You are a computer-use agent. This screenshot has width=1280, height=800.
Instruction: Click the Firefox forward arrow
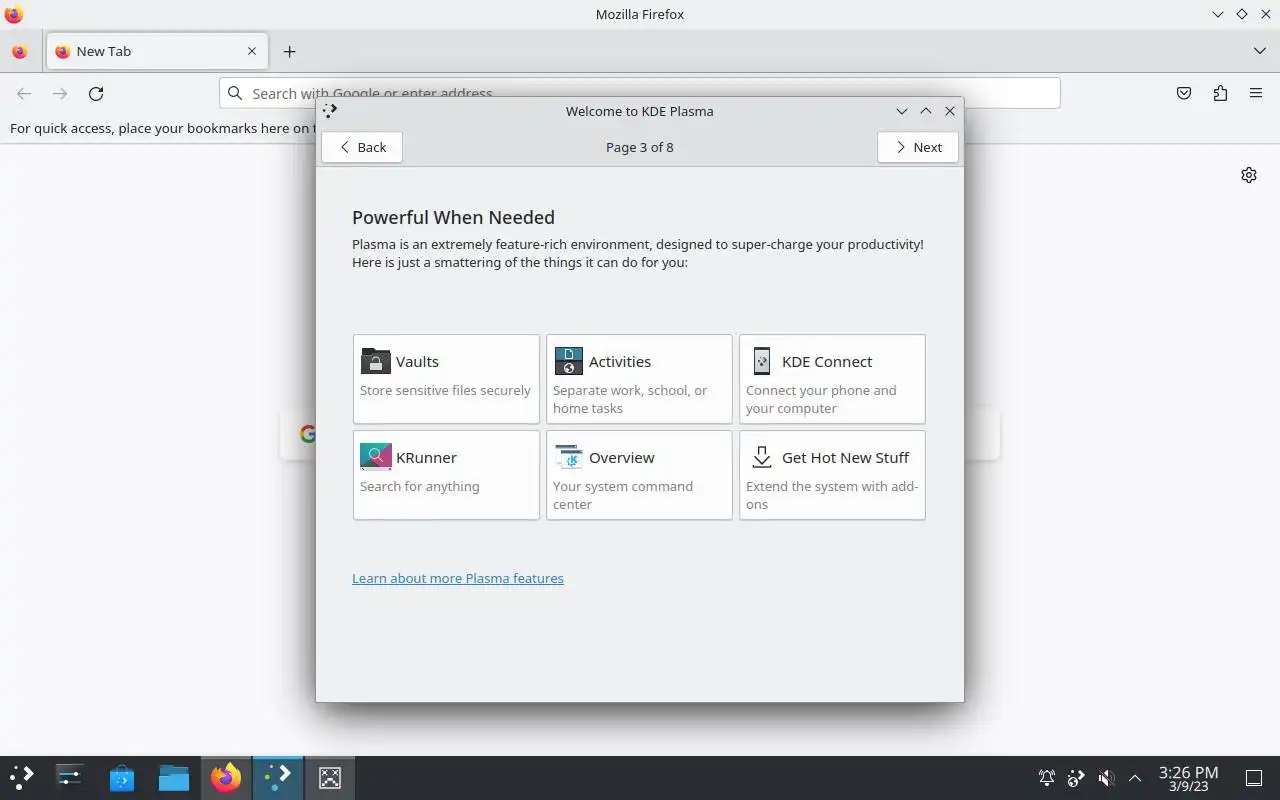click(x=60, y=93)
